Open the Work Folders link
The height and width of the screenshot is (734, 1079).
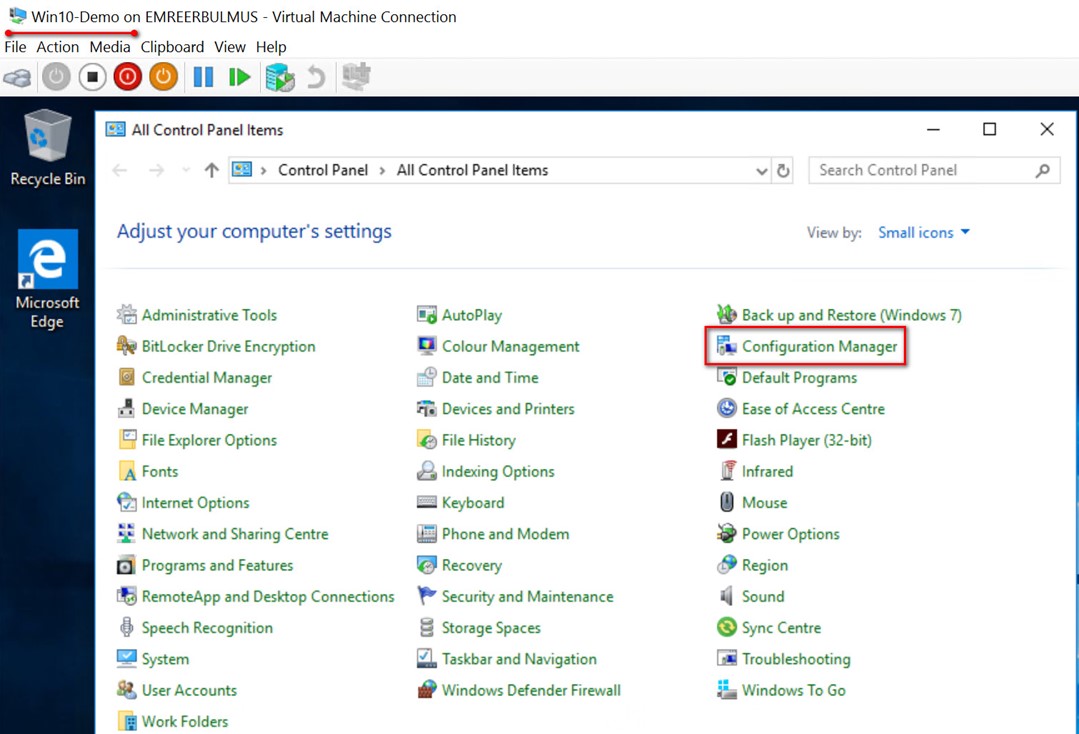[x=185, y=722]
